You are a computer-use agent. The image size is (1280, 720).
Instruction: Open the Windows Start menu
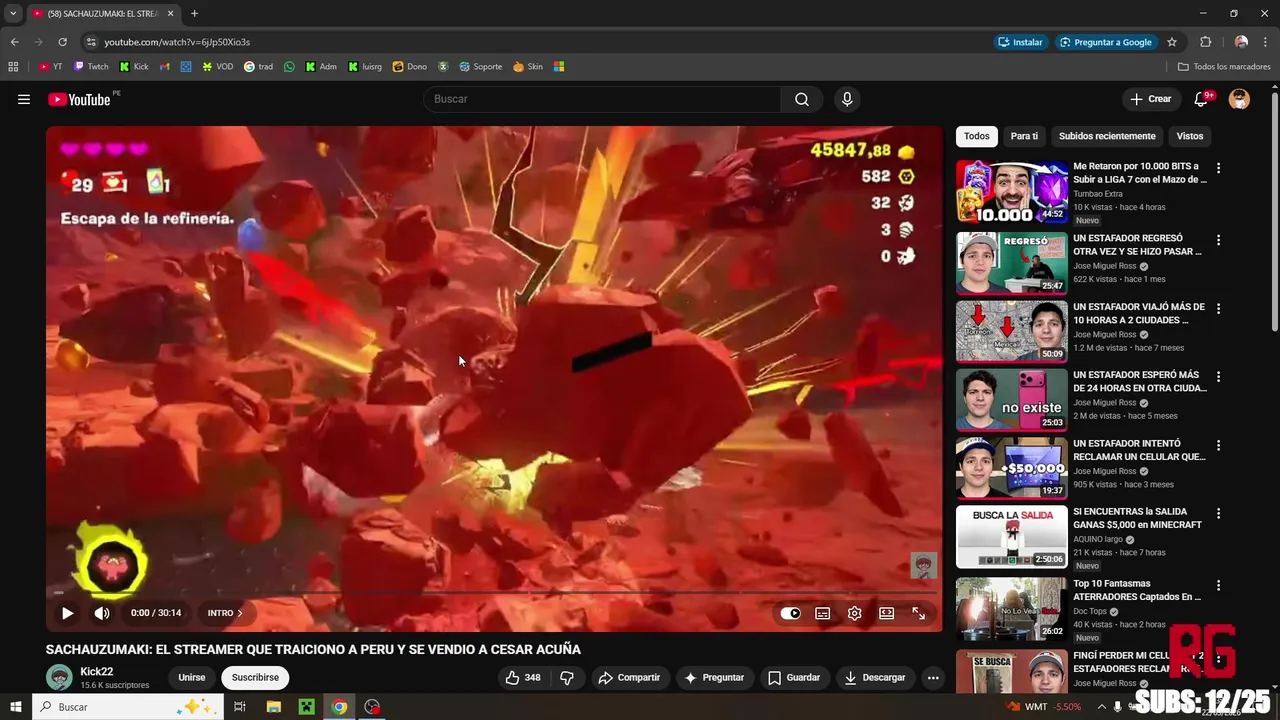[15, 707]
